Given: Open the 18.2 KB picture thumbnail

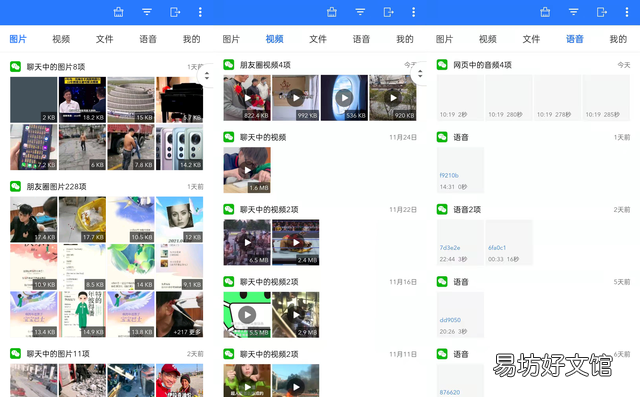Looking at the screenshot, I should 82,100.
